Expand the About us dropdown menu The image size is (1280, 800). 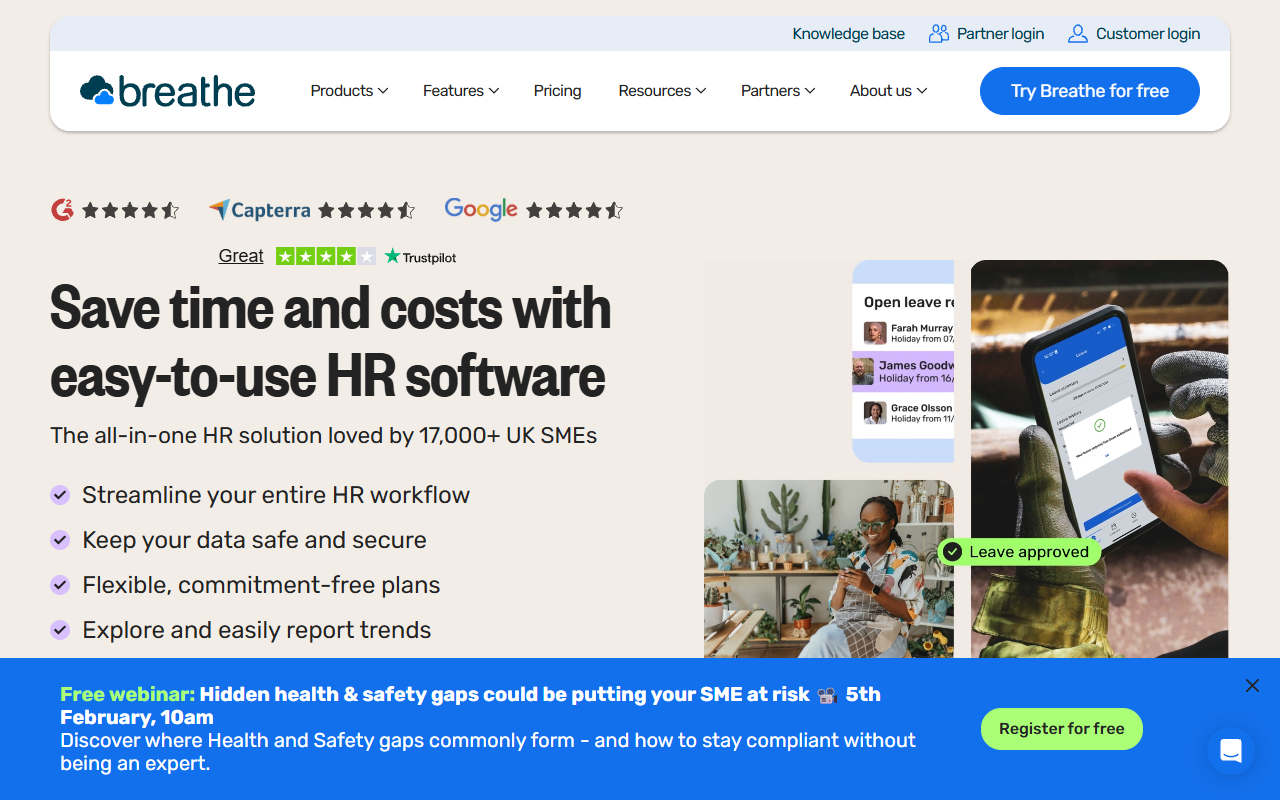point(888,91)
